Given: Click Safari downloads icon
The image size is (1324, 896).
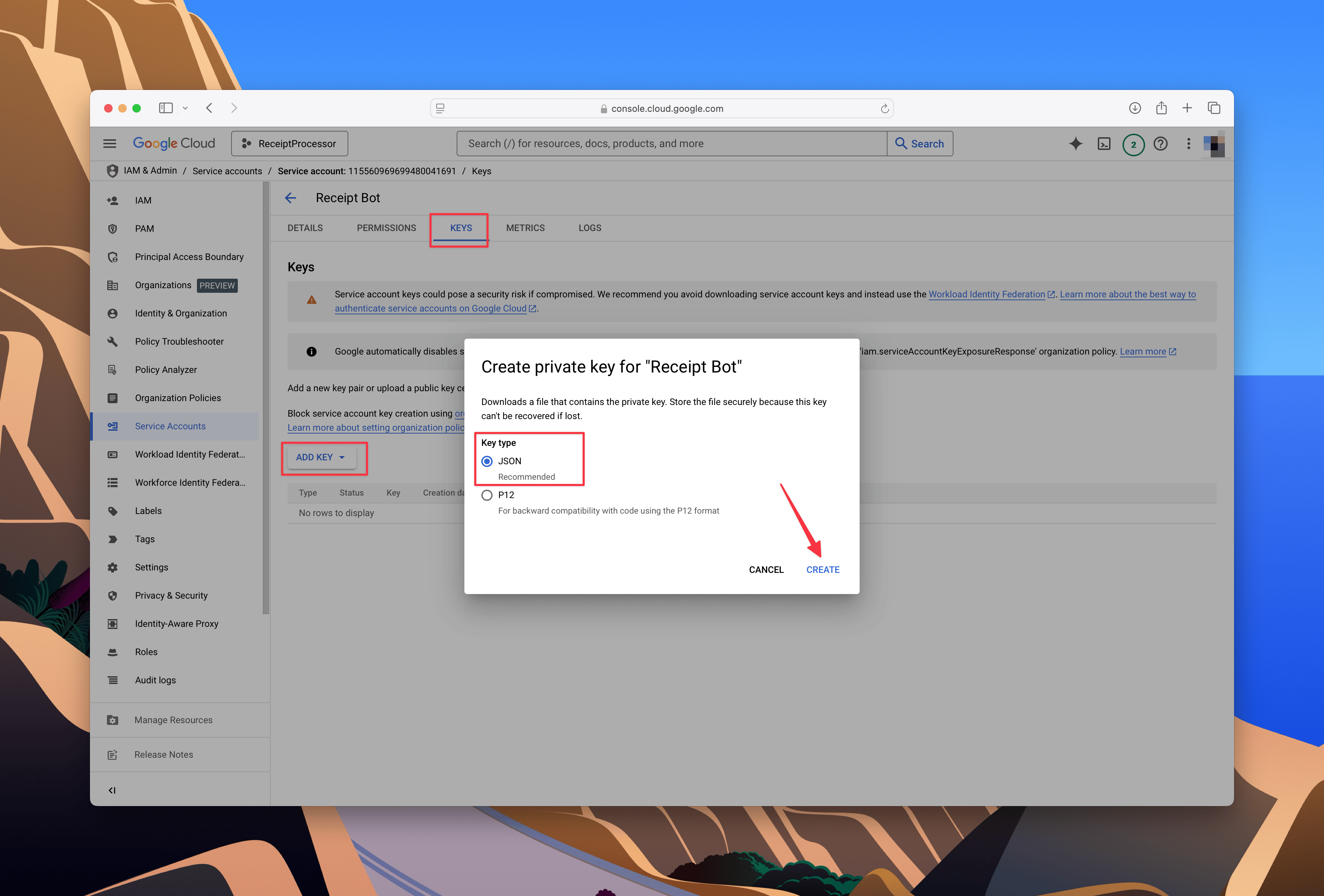Looking at the screenshot, I should (1134, 108).
